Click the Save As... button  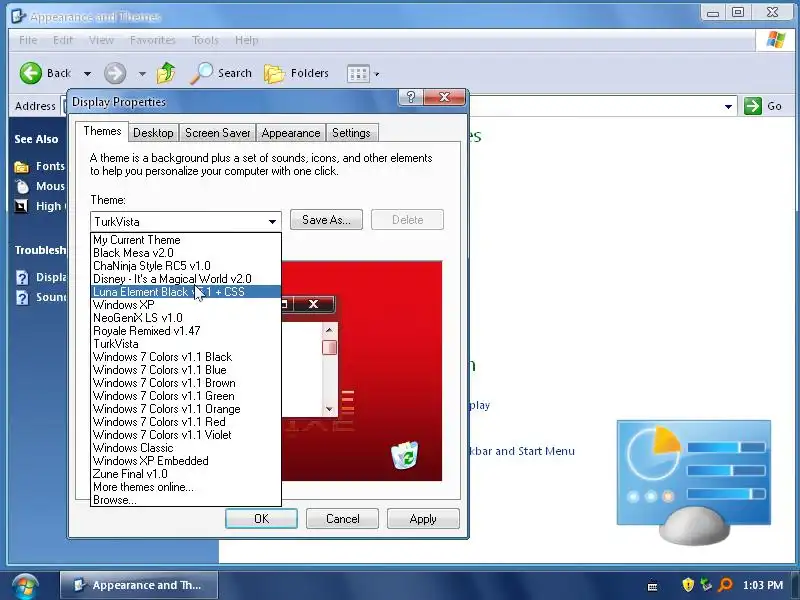[x=327, y=220]
